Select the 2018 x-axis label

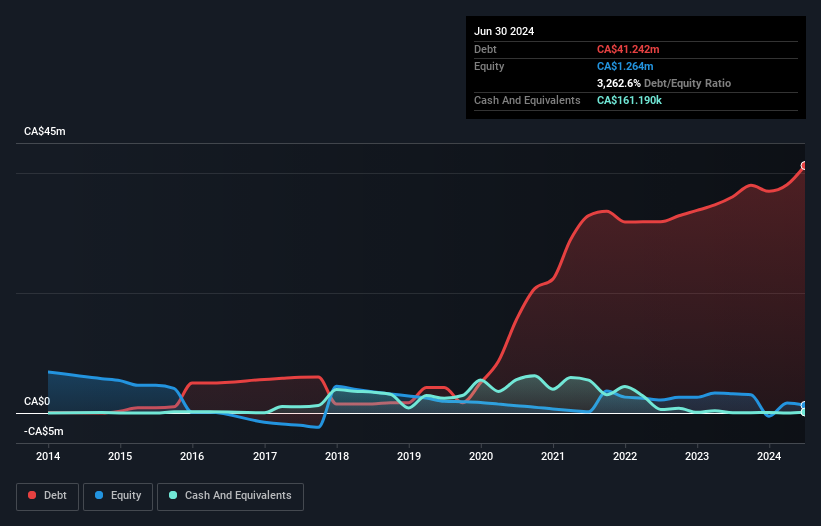[x=337, y=456]
